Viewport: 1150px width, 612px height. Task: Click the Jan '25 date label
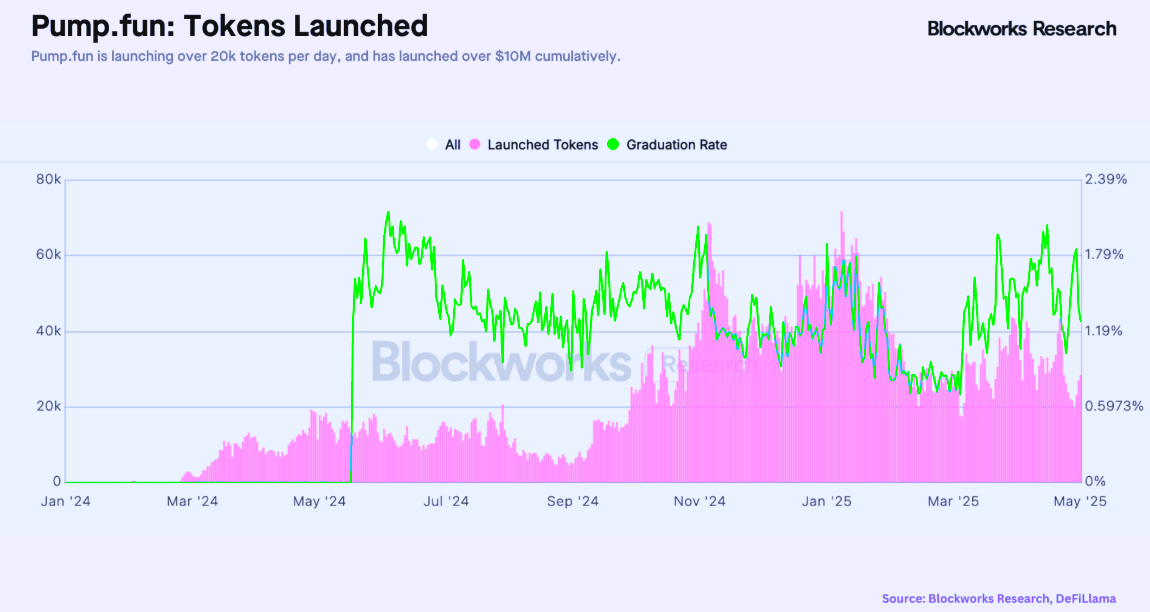coord(827,501)
